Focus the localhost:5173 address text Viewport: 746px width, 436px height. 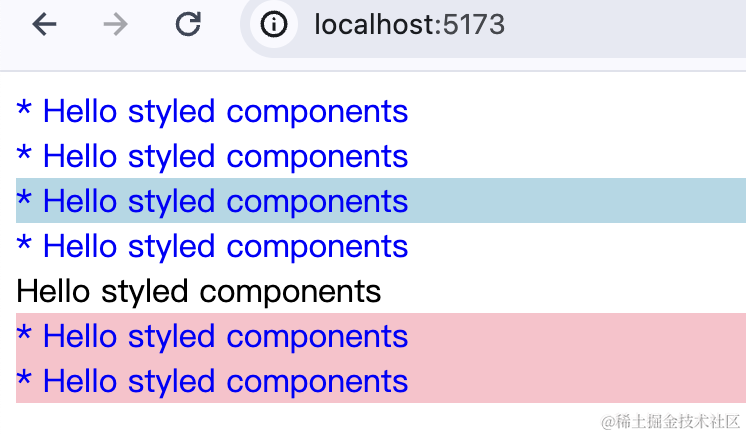click(409, 24)
